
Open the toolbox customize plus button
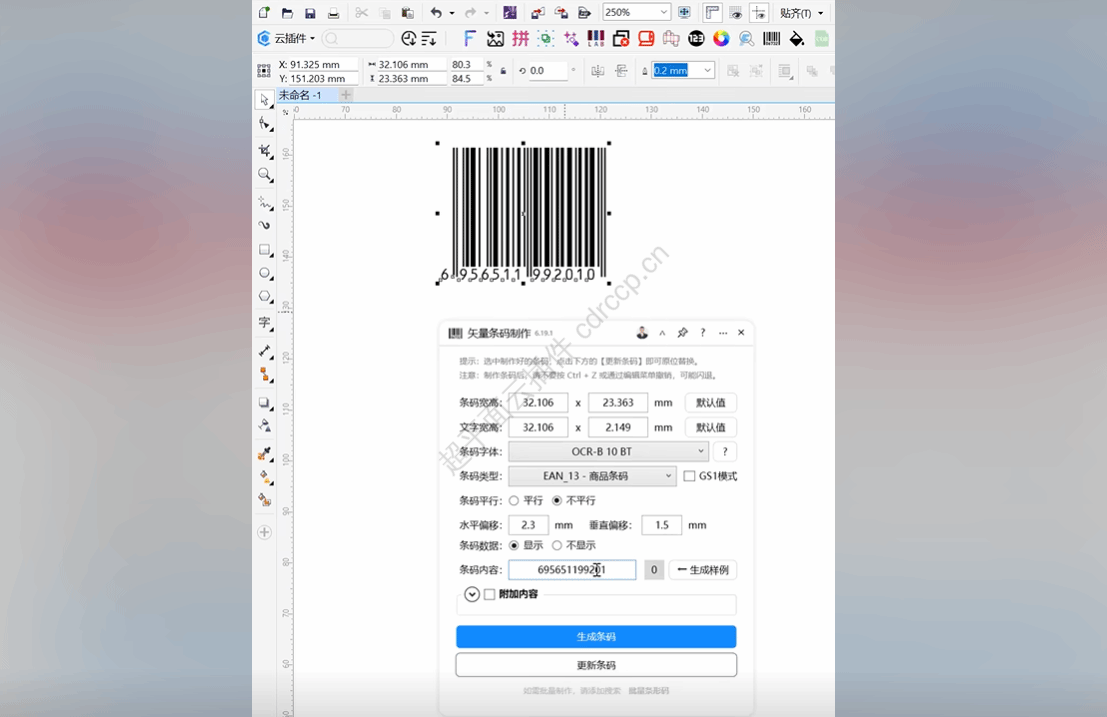pos(265,532)
